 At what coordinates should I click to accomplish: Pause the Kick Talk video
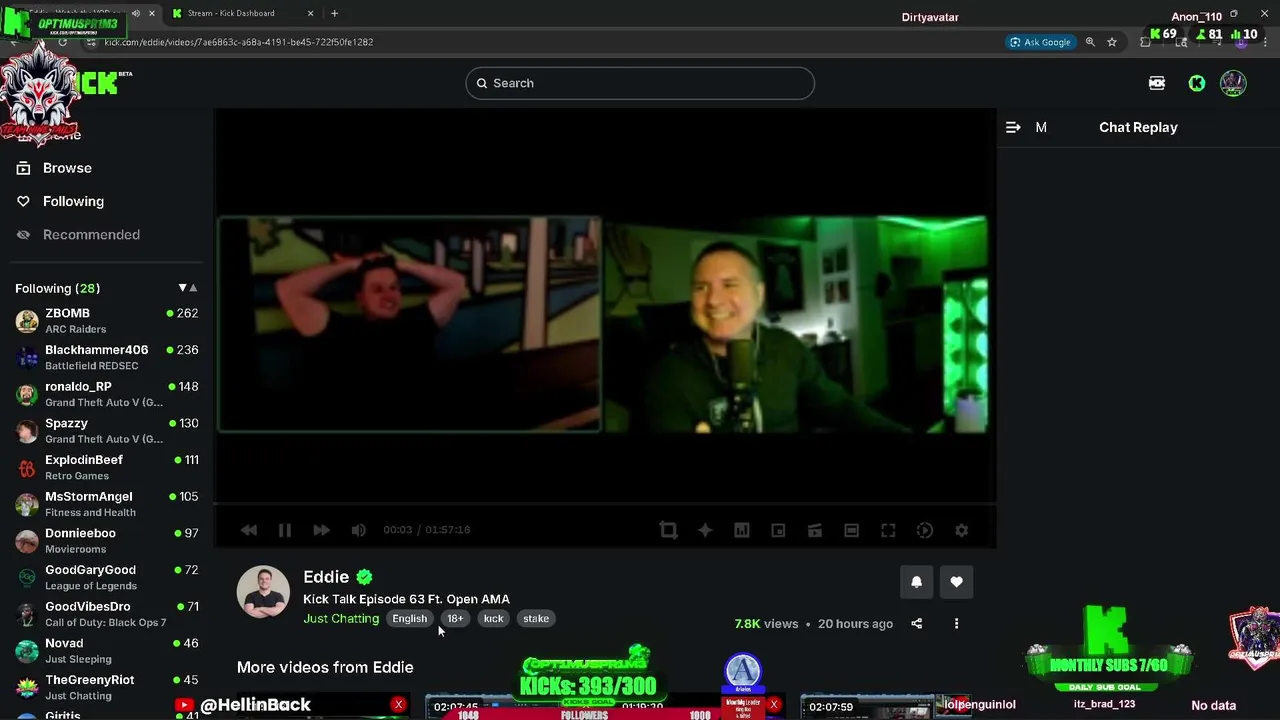(285, 530)
